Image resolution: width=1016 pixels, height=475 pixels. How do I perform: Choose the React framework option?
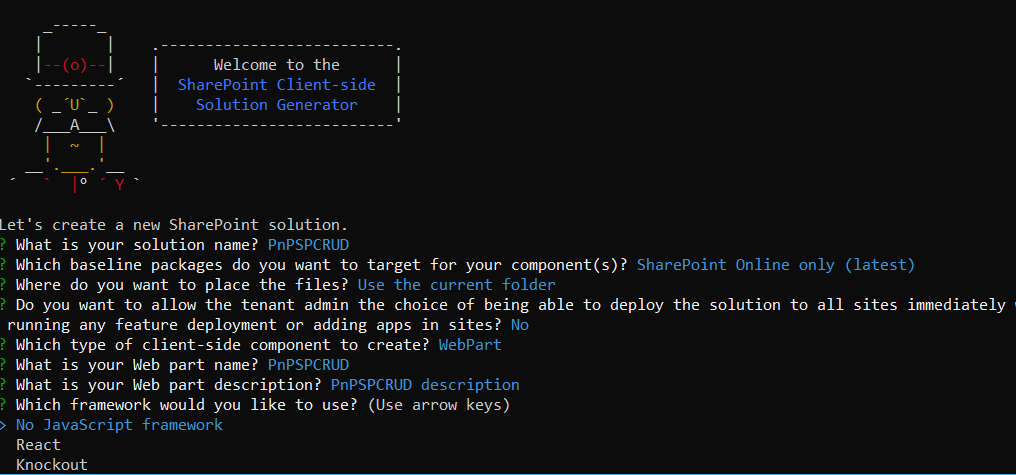(x=38, y=445)
